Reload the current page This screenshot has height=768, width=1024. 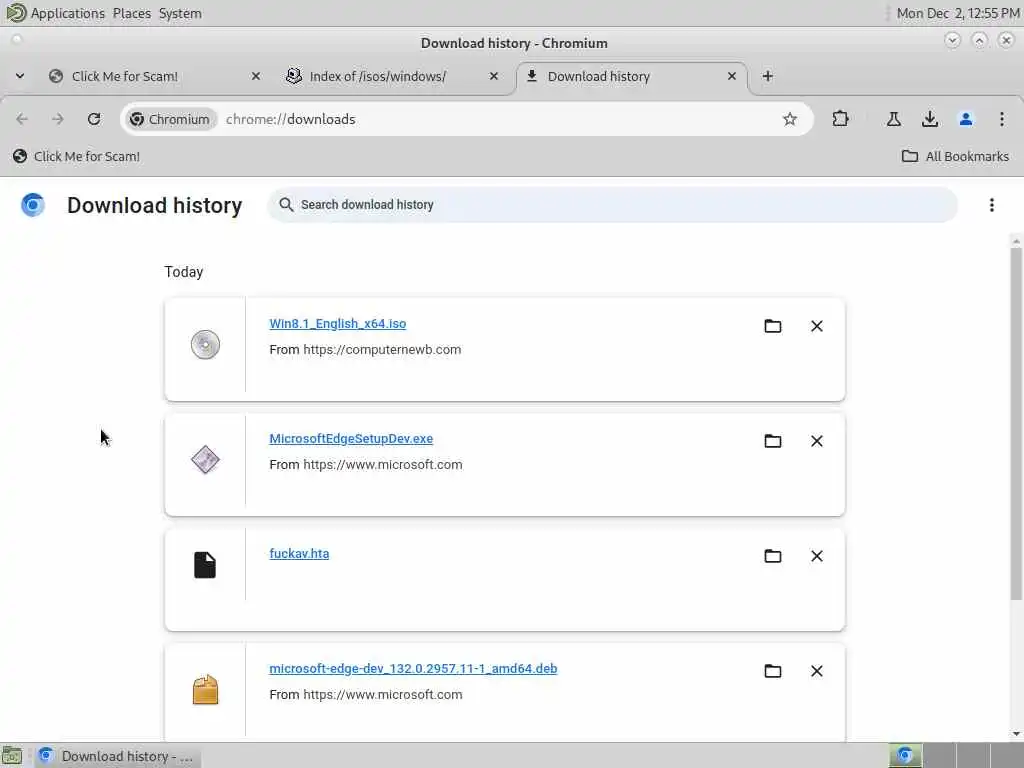94,119
